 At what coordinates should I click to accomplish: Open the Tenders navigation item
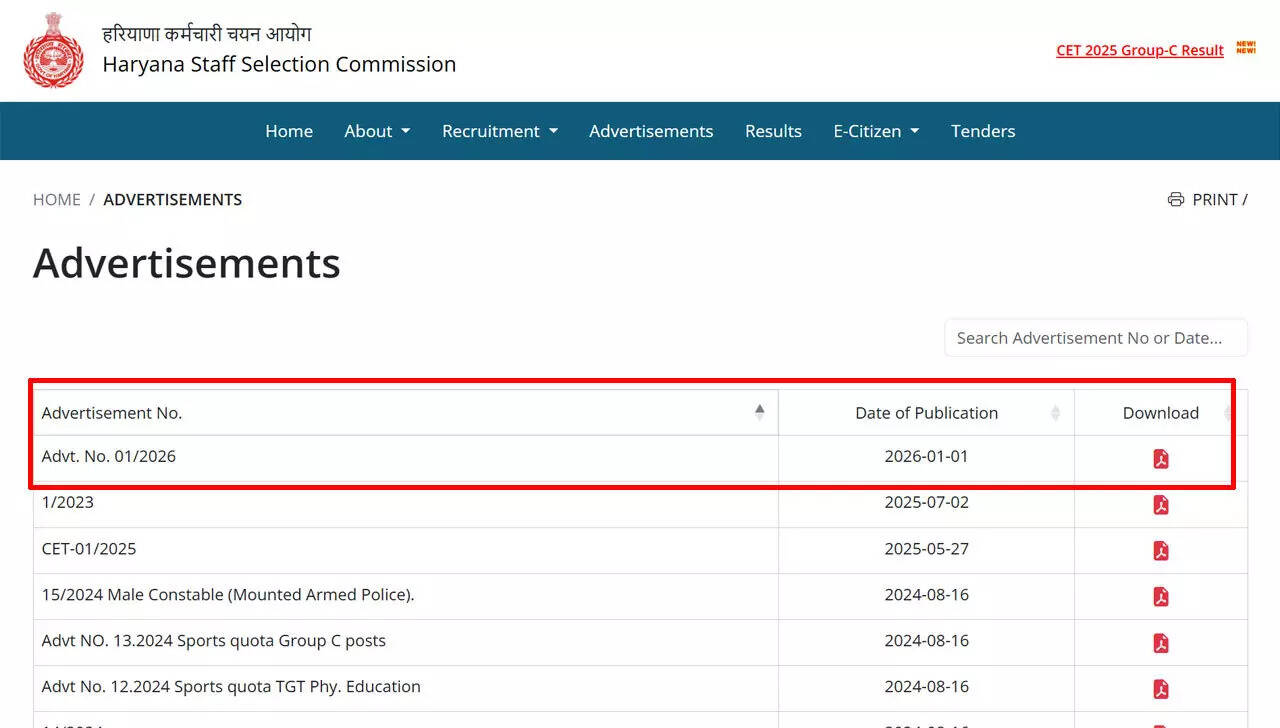point(983,131)
